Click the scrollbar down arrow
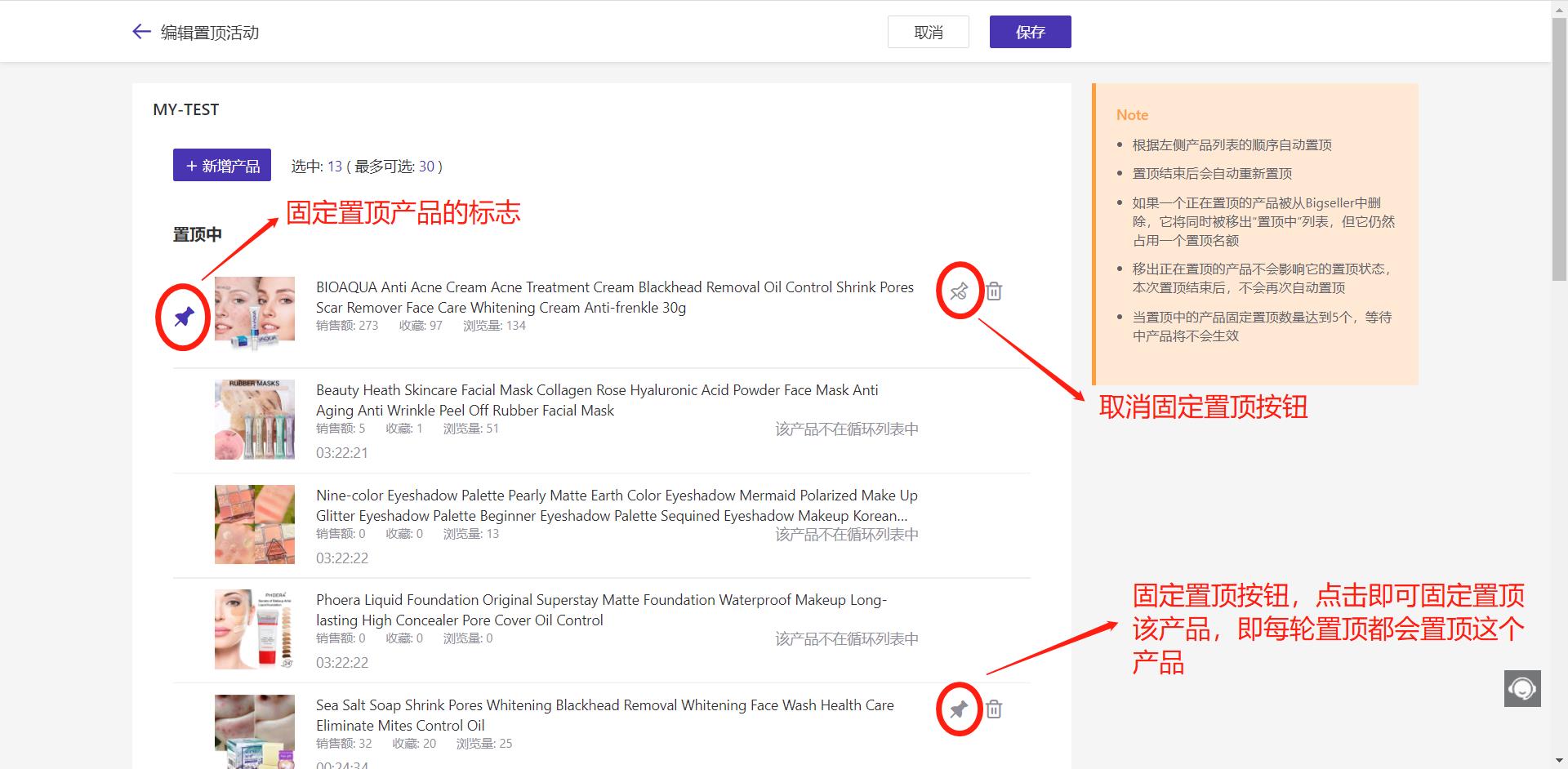Image resolution: width=1568 pixels, height=769 pixels. (1559, 761)
